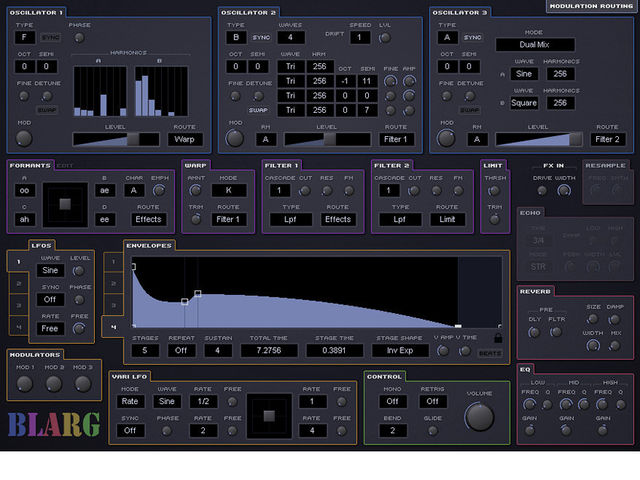Click the Limit Thrsh knob
The height and width of the screenshot is (480, 640).
(494, 191)
